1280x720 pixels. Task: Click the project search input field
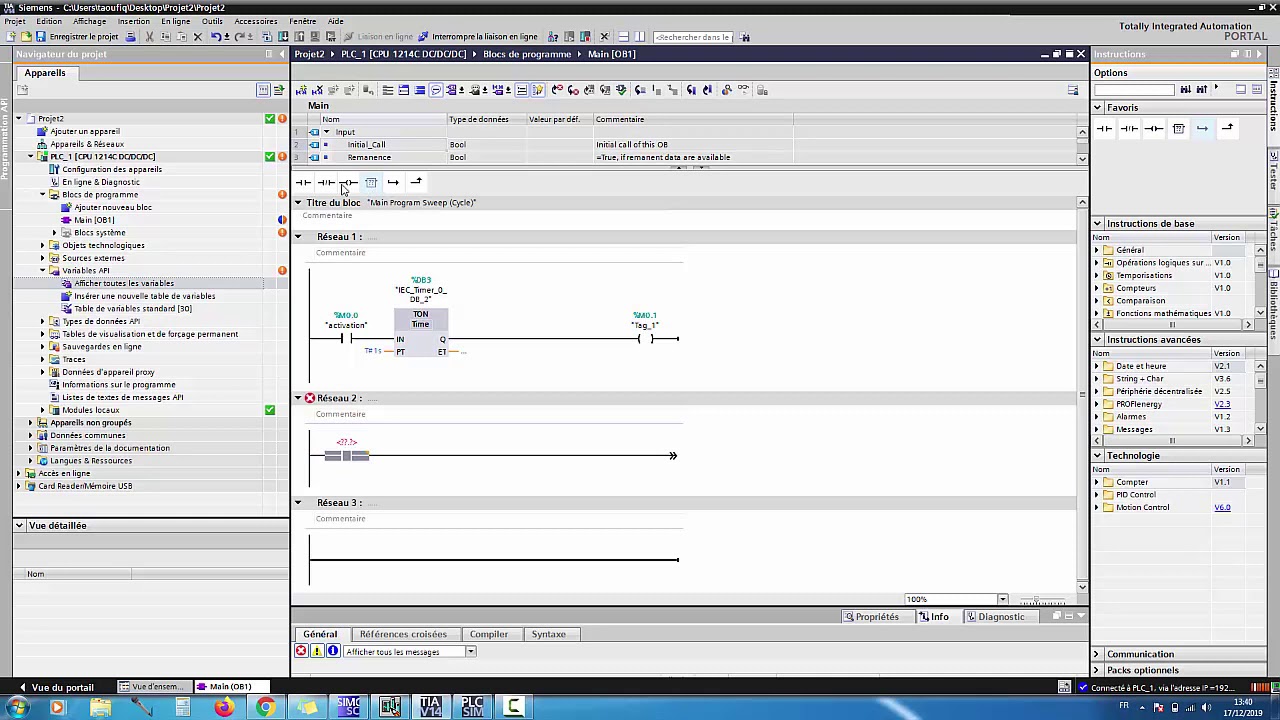click(693, 37)
